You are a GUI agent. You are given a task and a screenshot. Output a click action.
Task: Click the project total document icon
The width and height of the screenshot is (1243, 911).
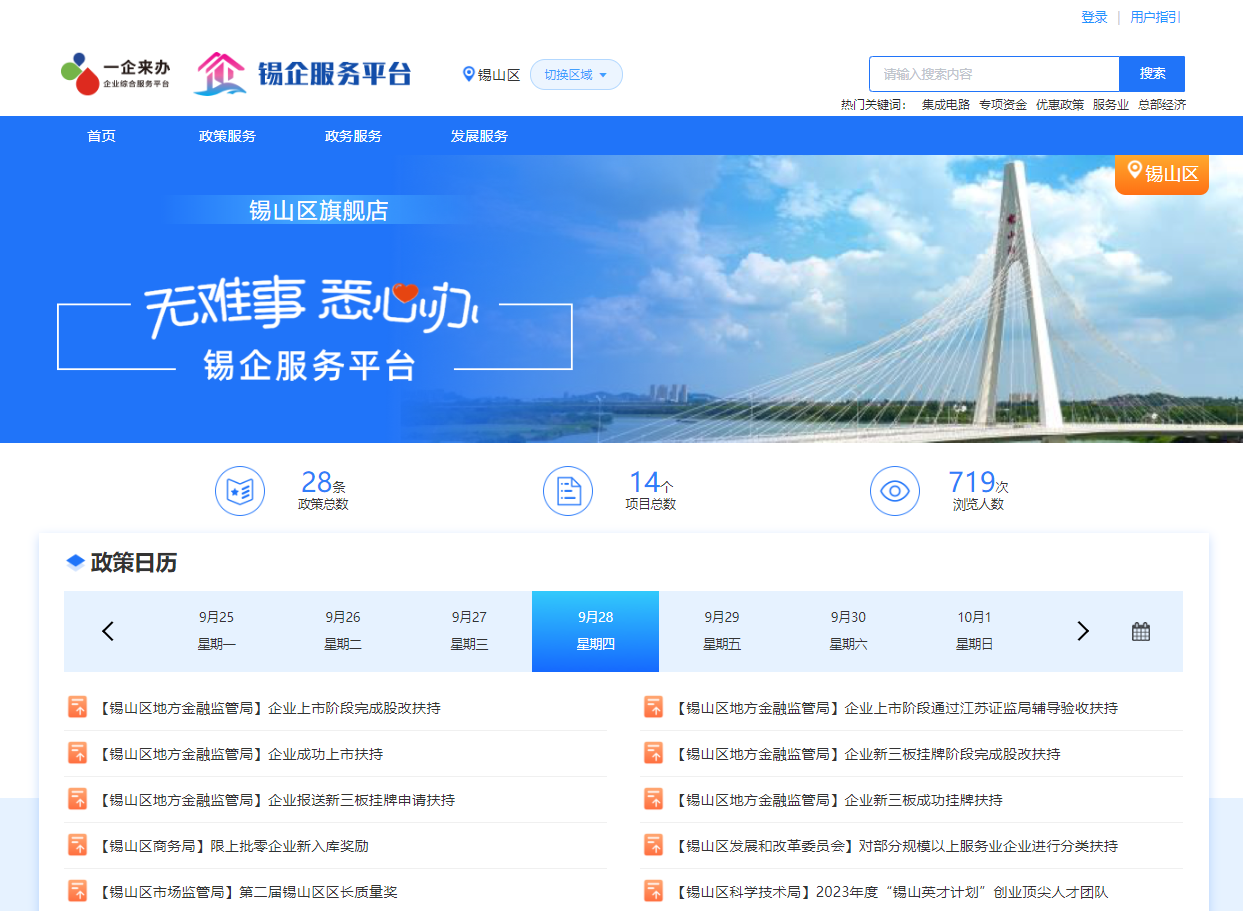click(568, 491)
